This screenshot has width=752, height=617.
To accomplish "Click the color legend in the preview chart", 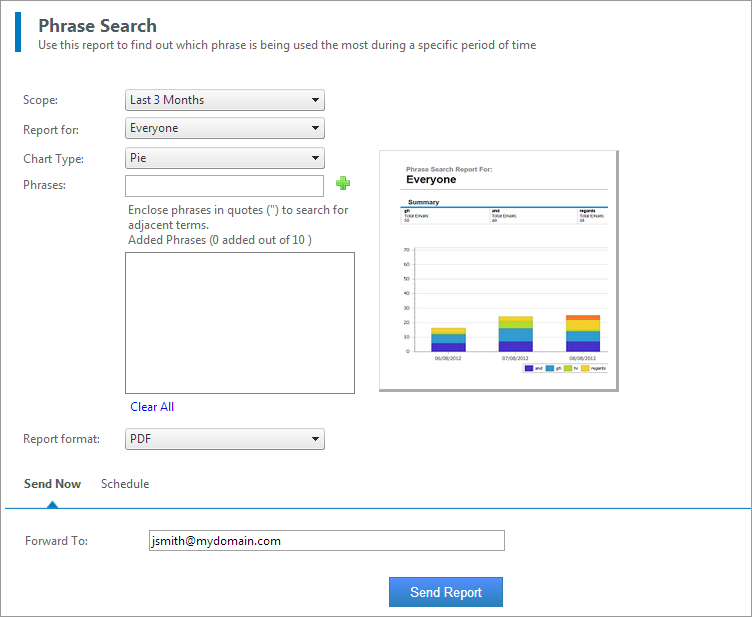I will [x=564, y=368].
